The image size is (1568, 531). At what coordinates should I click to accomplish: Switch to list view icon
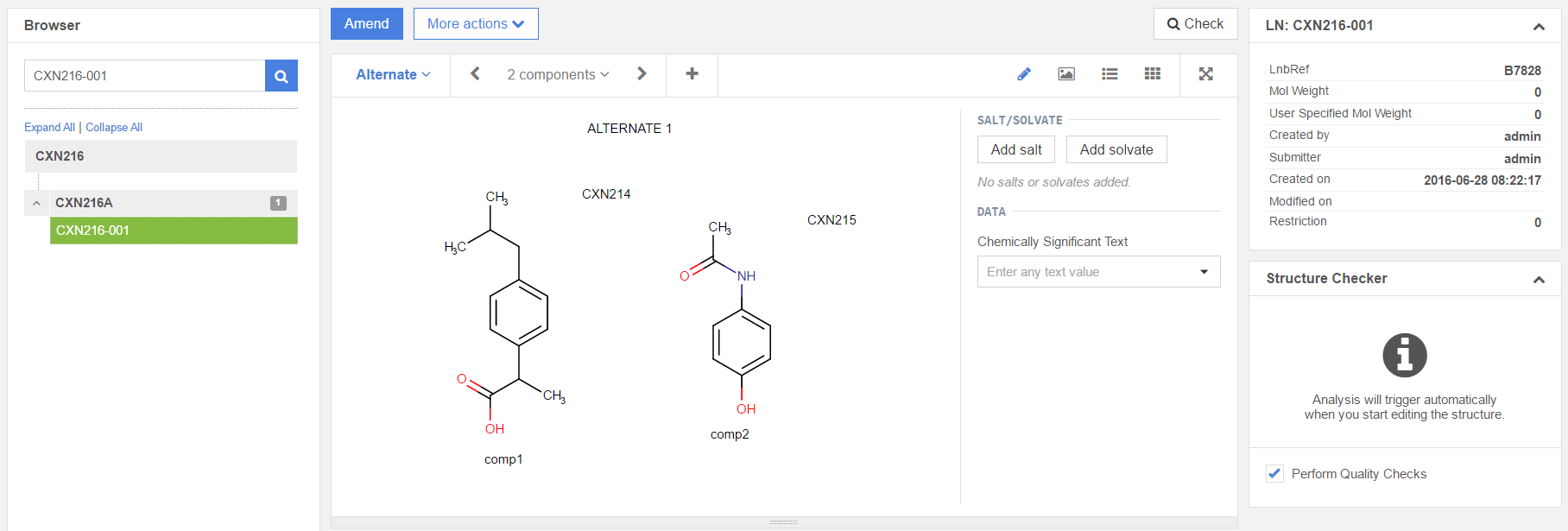click(1110, 74)
